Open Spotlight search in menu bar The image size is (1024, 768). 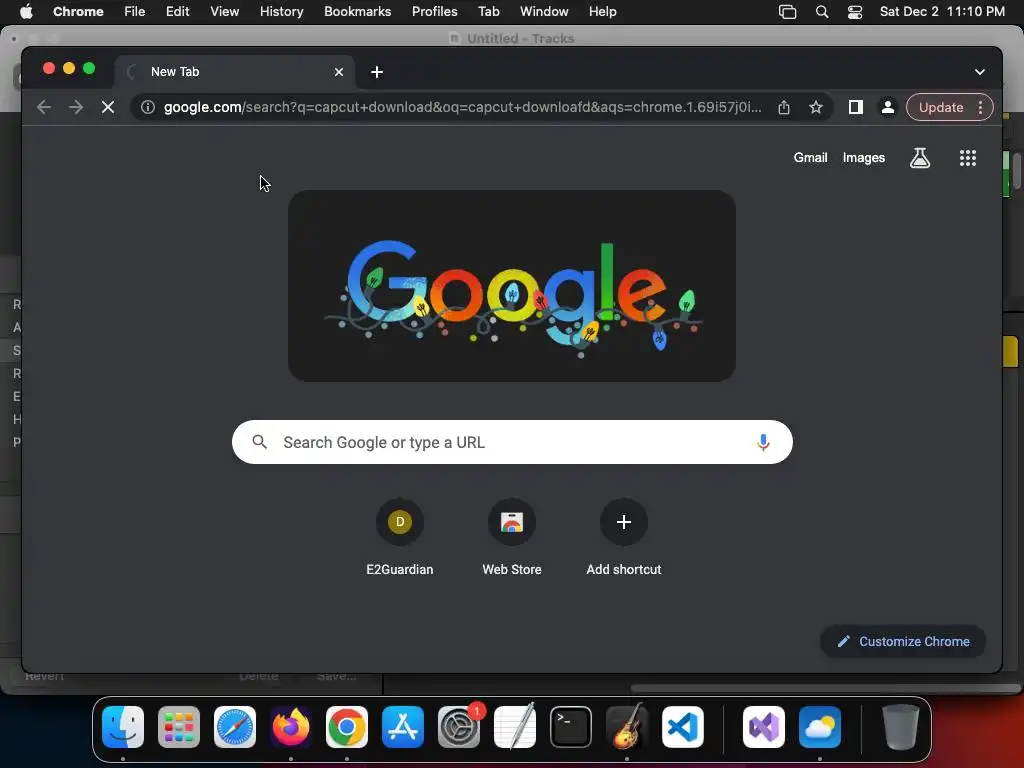pyautogui.click(x=822, y=12)
